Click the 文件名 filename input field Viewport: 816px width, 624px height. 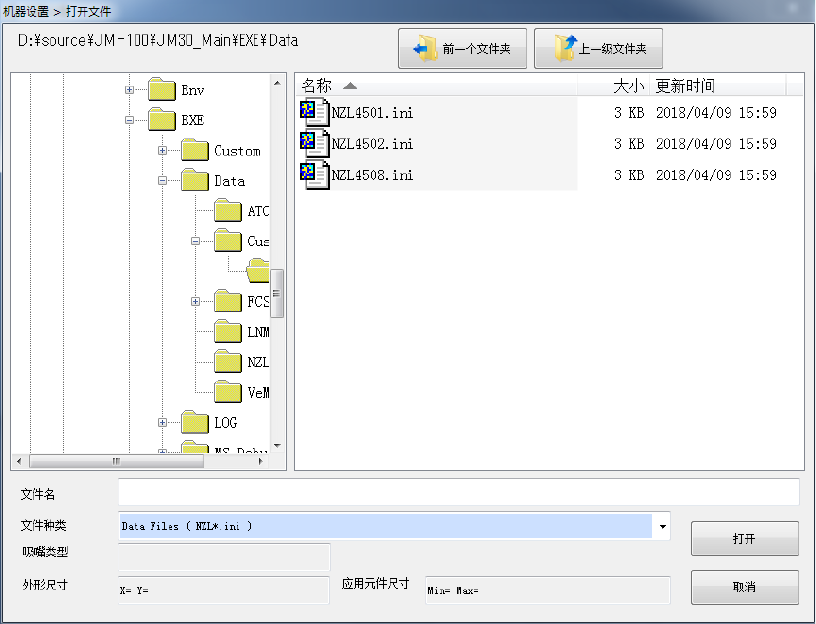[458, 492]
